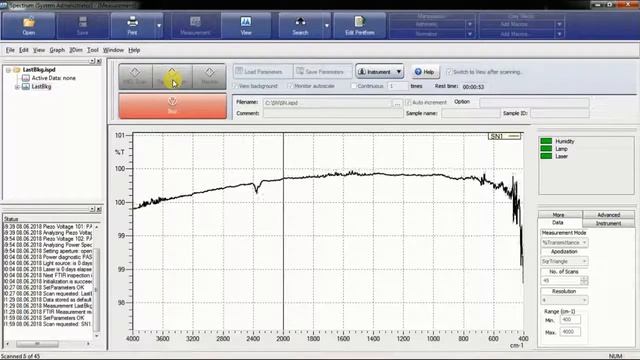Viewport: 640px width, 360px height.
Task: Click the Range Min input field
Action: 570,320
